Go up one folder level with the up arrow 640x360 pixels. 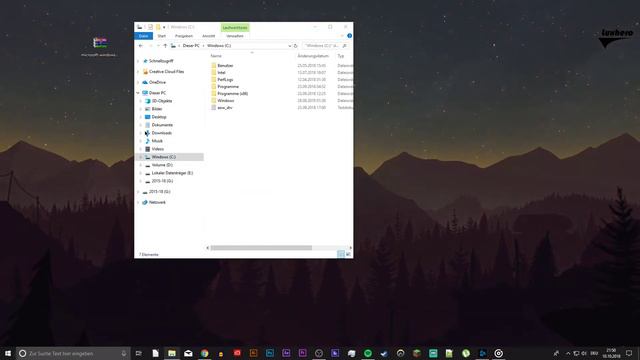click(165, 46)
